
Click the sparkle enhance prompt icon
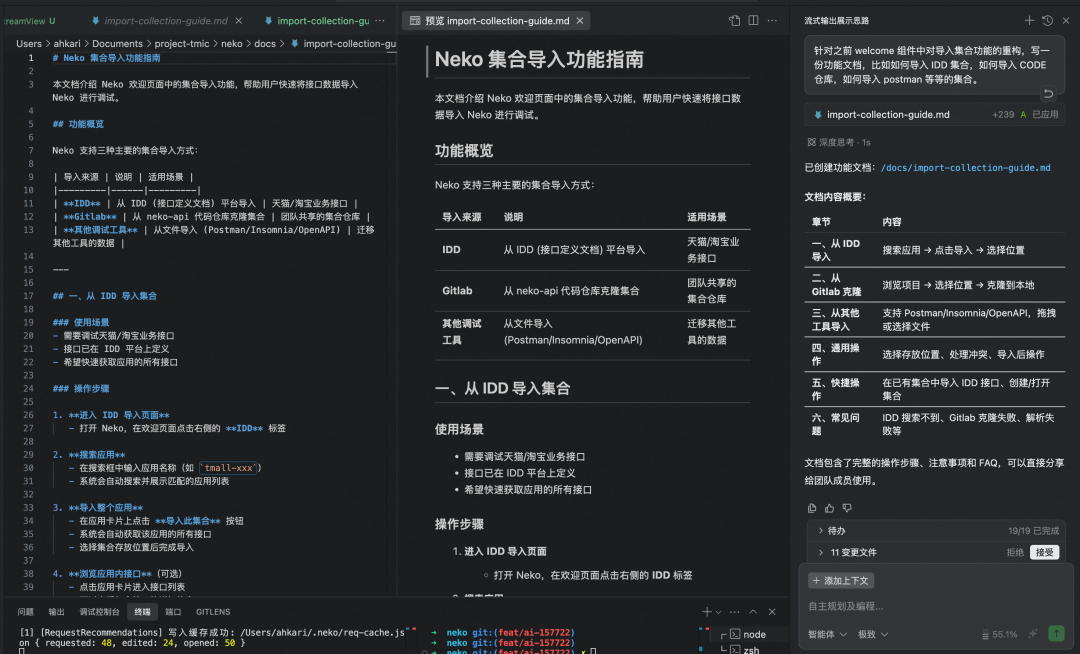pyautogui.click(x=1032, y=634)
